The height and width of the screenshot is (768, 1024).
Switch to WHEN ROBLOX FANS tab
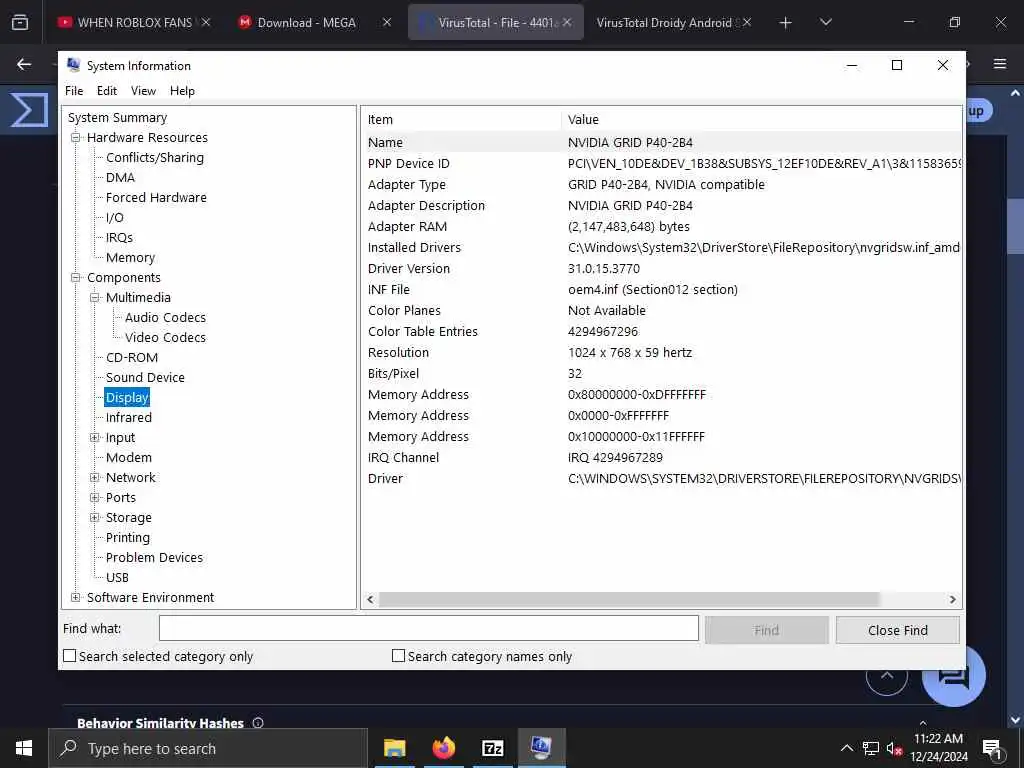134,22
